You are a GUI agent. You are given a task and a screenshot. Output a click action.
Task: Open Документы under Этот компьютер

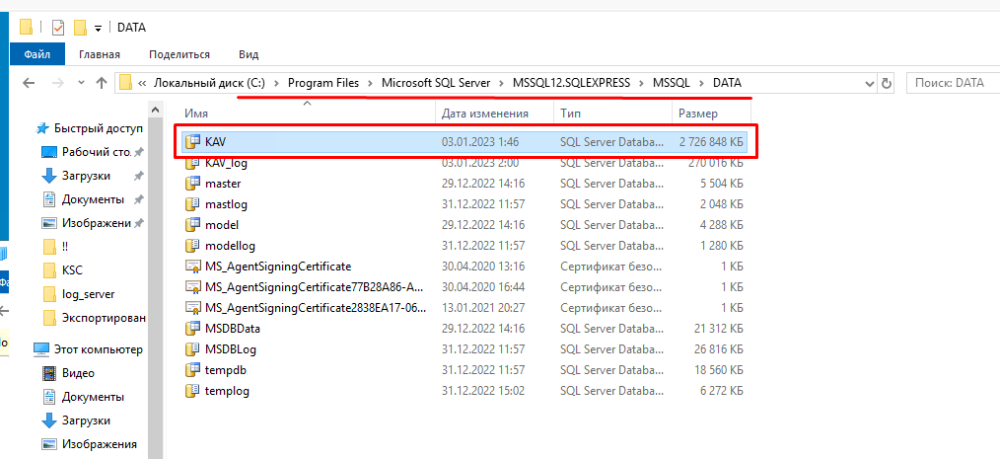92,397
